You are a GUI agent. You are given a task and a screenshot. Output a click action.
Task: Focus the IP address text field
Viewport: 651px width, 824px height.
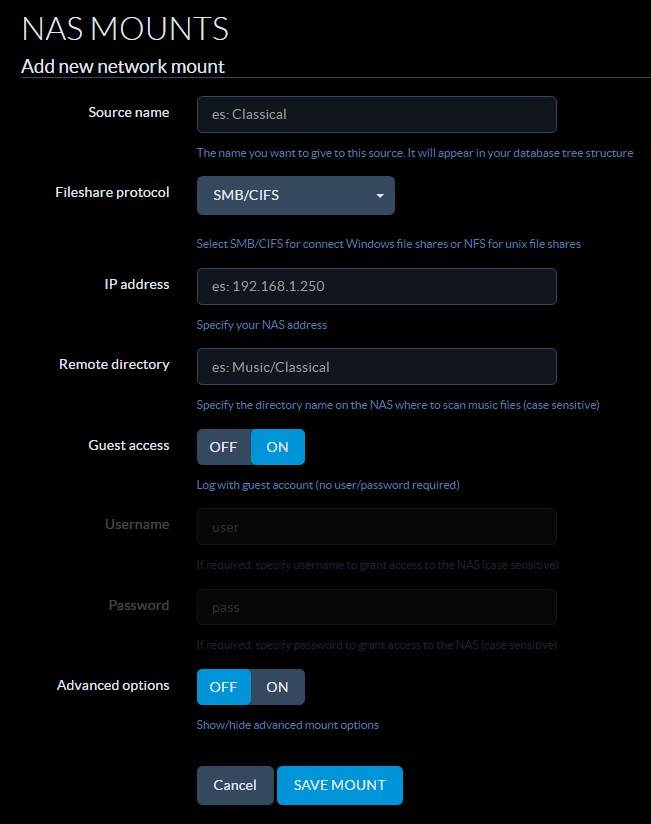tap(376, 286)
